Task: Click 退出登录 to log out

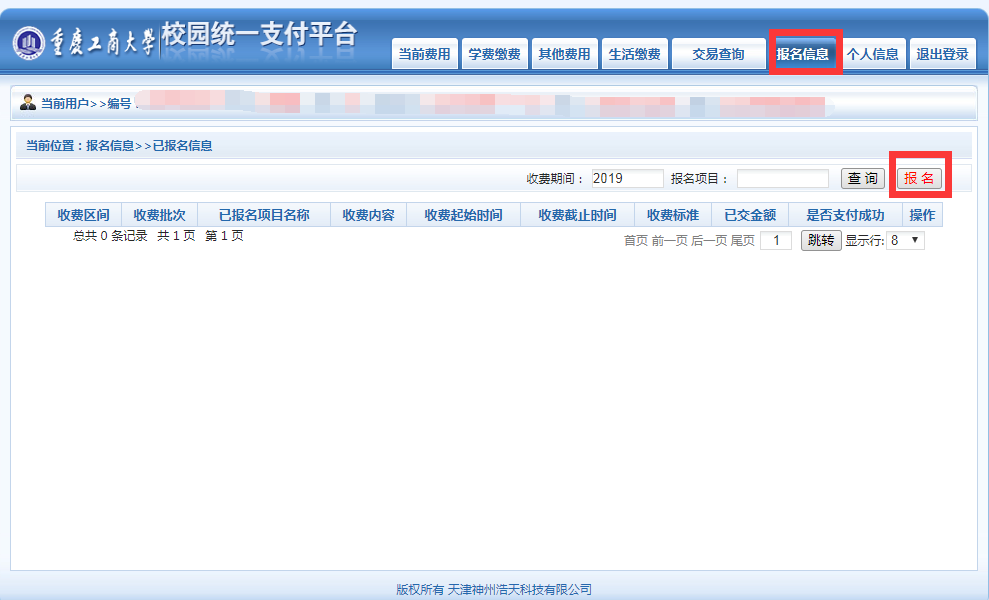Action: [x=943, y=55]
